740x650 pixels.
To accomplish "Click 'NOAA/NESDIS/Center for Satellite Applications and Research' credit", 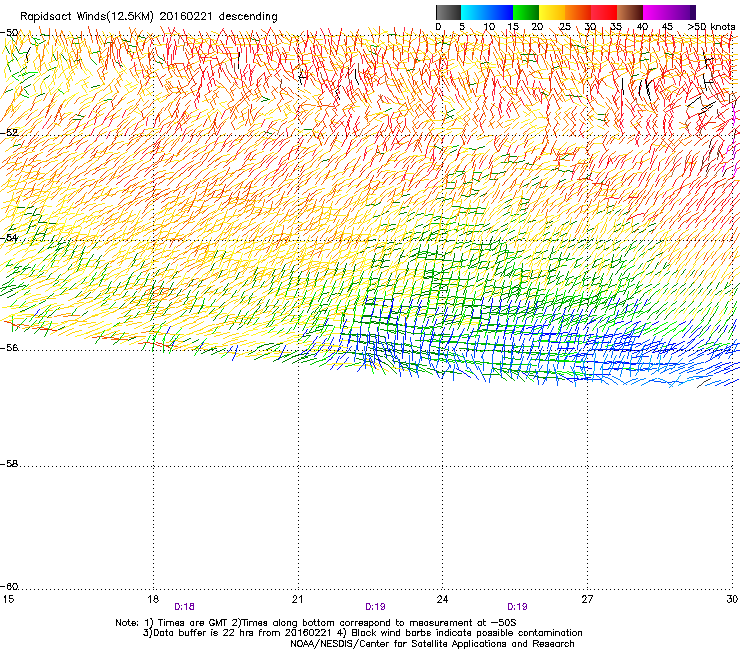I will (432, 644).
